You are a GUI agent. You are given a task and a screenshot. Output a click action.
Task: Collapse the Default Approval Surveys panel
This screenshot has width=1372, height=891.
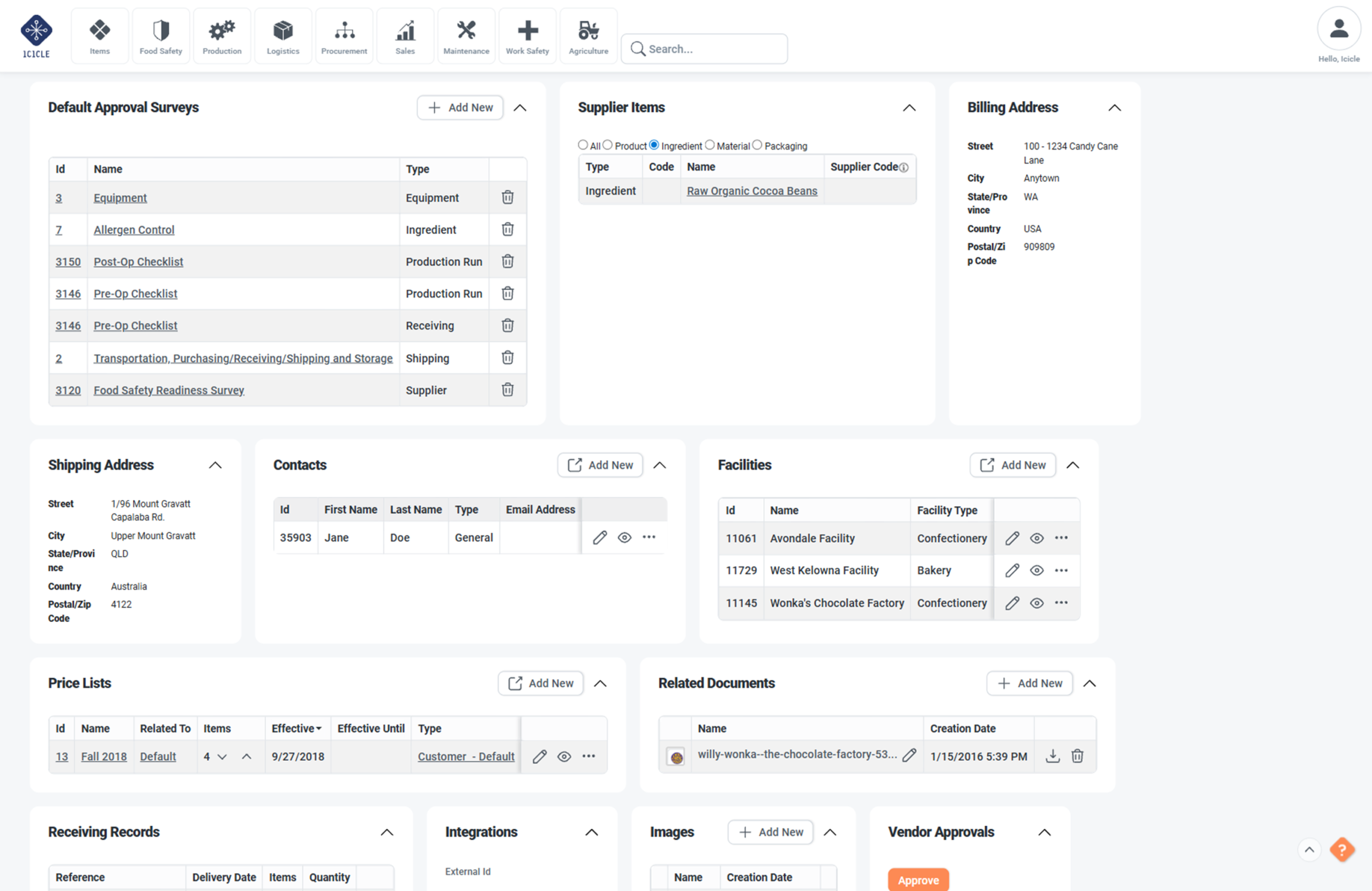pyautogui.click(x=520, y=108)
